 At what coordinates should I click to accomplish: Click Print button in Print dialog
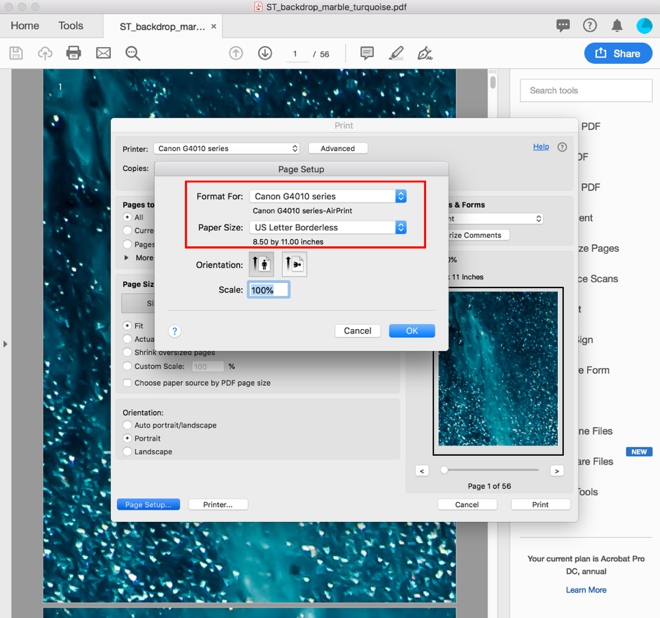pos(540,504)
